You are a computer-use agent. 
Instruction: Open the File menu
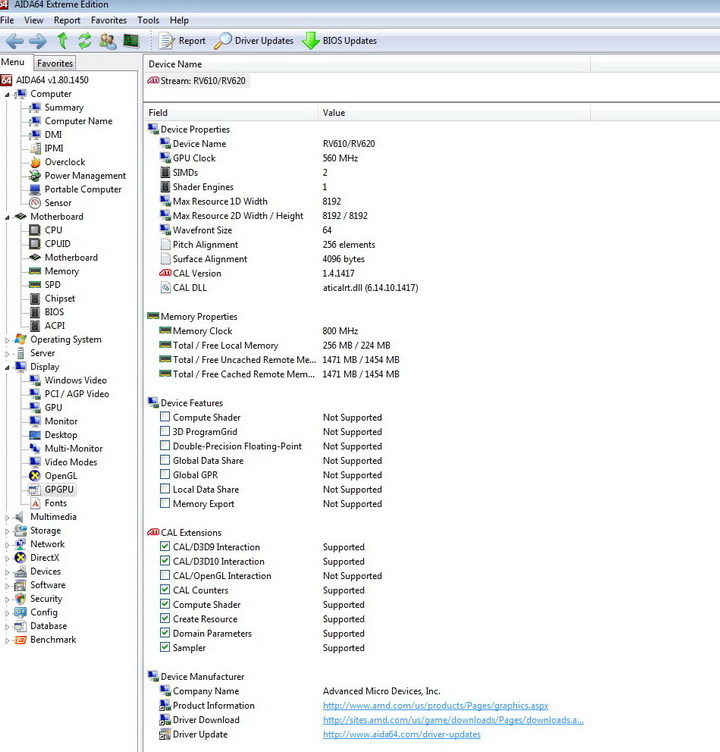click(7, 20)
